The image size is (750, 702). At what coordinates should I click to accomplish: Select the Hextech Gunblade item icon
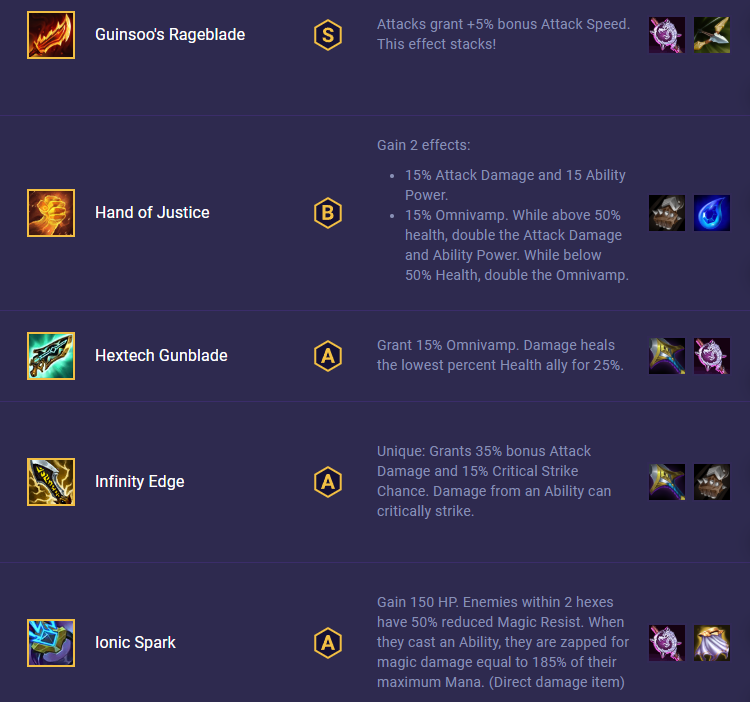click(x=51, y=356)
